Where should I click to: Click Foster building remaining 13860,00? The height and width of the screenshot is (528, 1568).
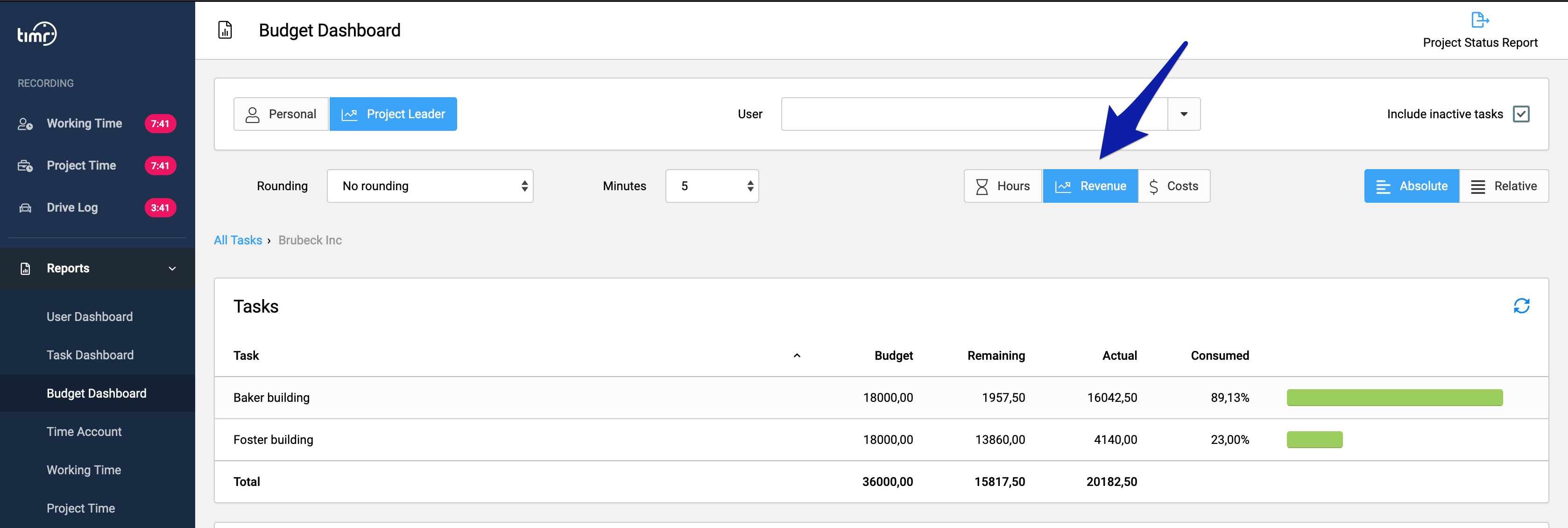tap(1000, 440)
